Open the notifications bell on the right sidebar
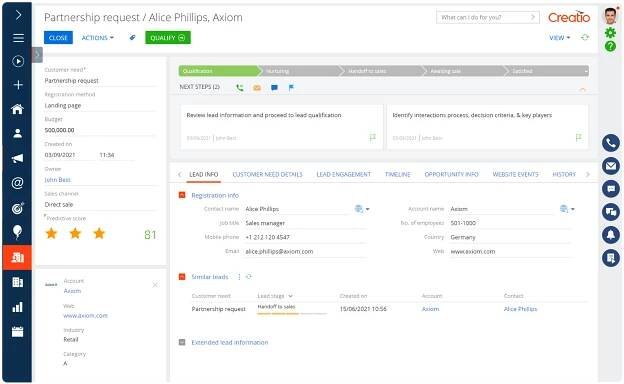This screenshot has width=624, height=384. pos(610,235)
